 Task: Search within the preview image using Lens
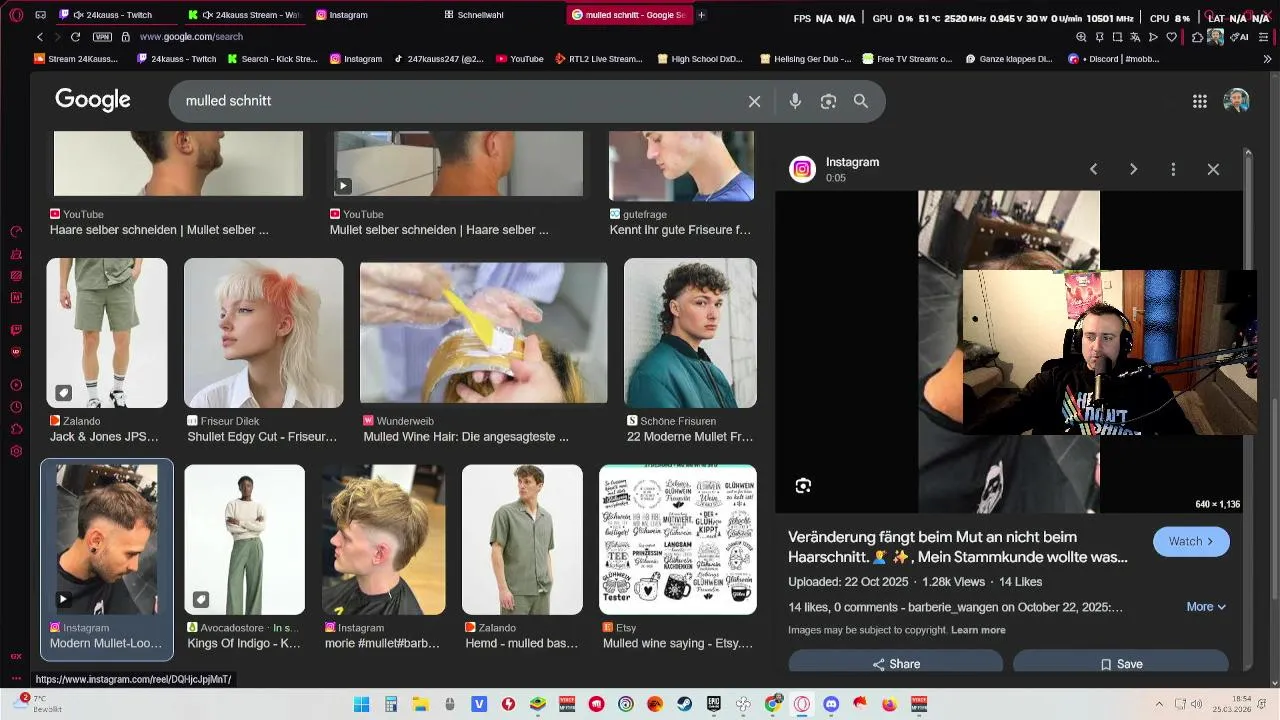tap(803, 486)
